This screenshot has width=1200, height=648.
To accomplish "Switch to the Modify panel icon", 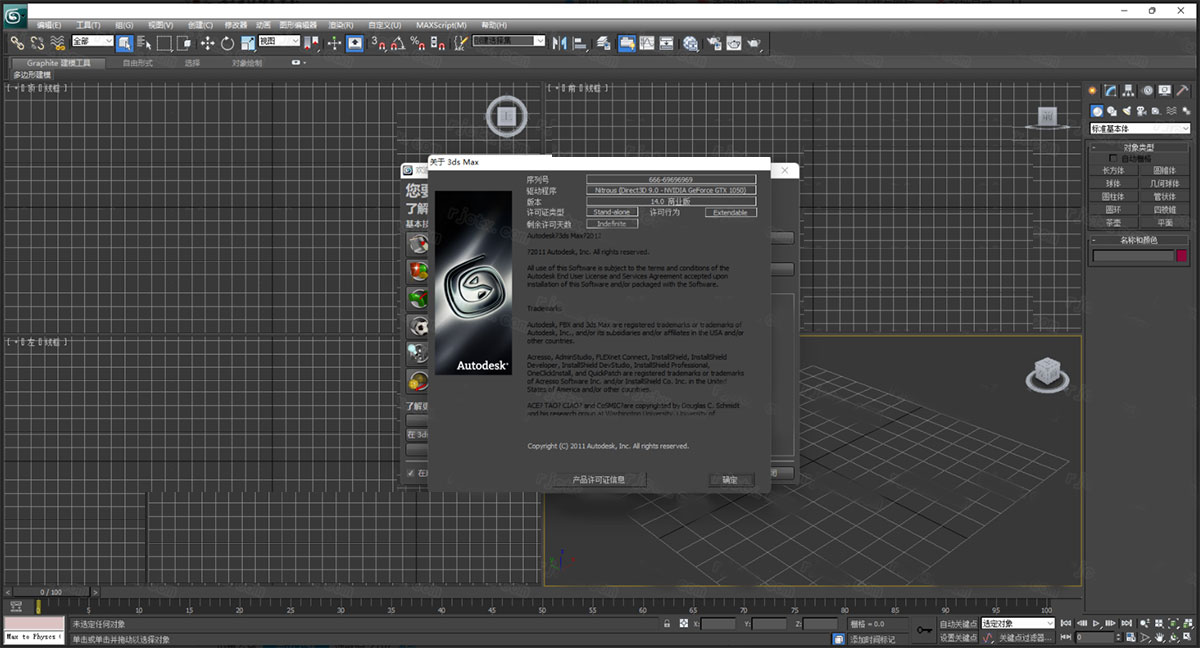I will coord(1110,90).
